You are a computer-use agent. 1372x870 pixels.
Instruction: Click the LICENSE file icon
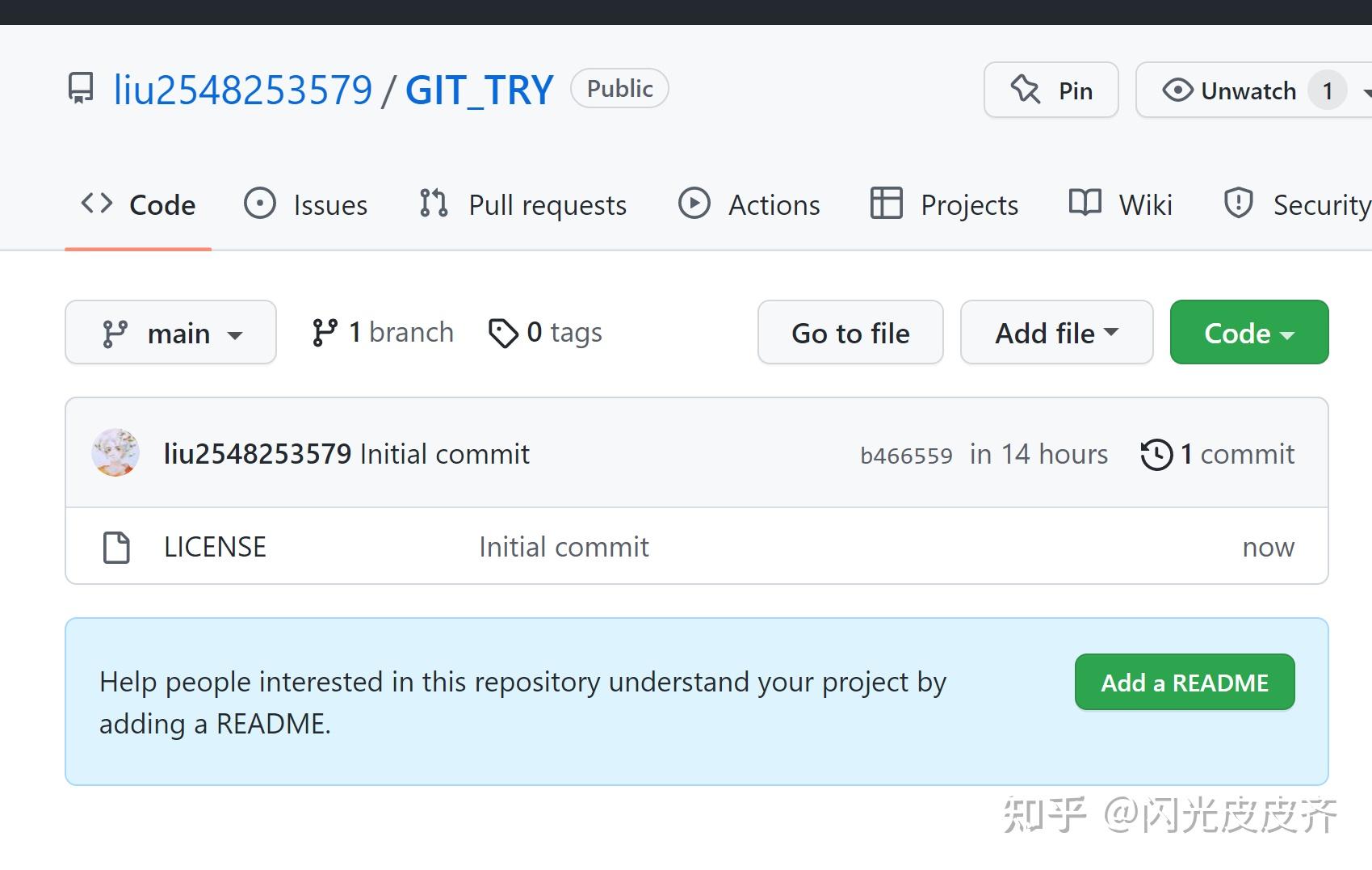[115, 546]
